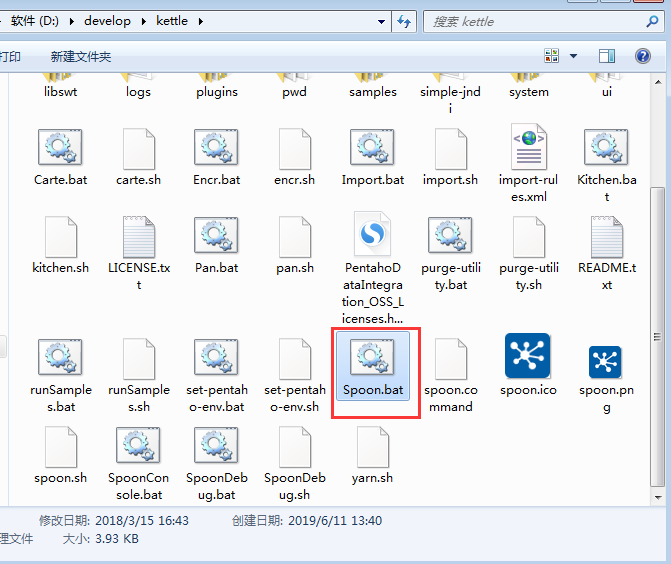Select the libswt folder
Screen dimensions: 671x564
pyautogui.click(x=60, y=87)
